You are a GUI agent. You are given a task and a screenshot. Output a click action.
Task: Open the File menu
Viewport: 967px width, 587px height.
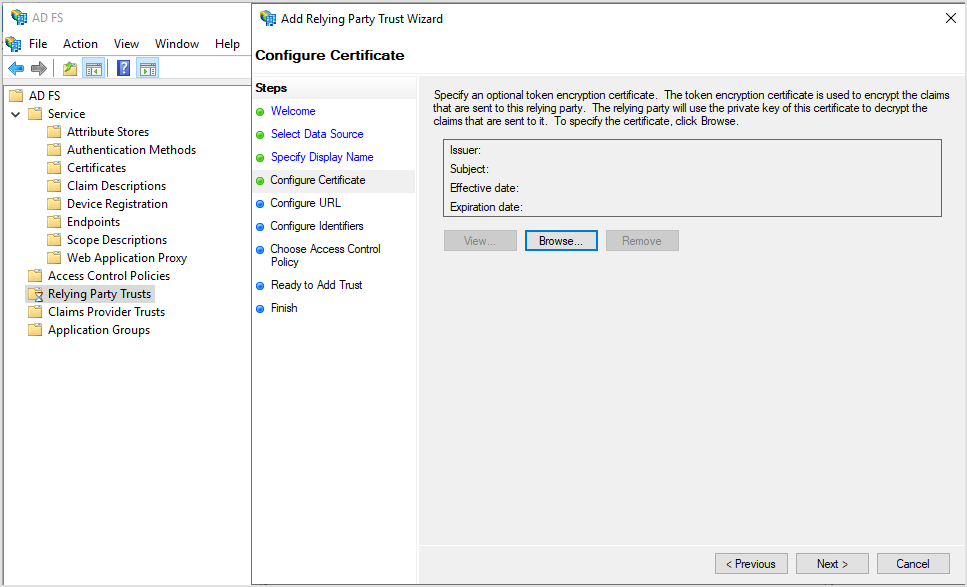point(38,43)
